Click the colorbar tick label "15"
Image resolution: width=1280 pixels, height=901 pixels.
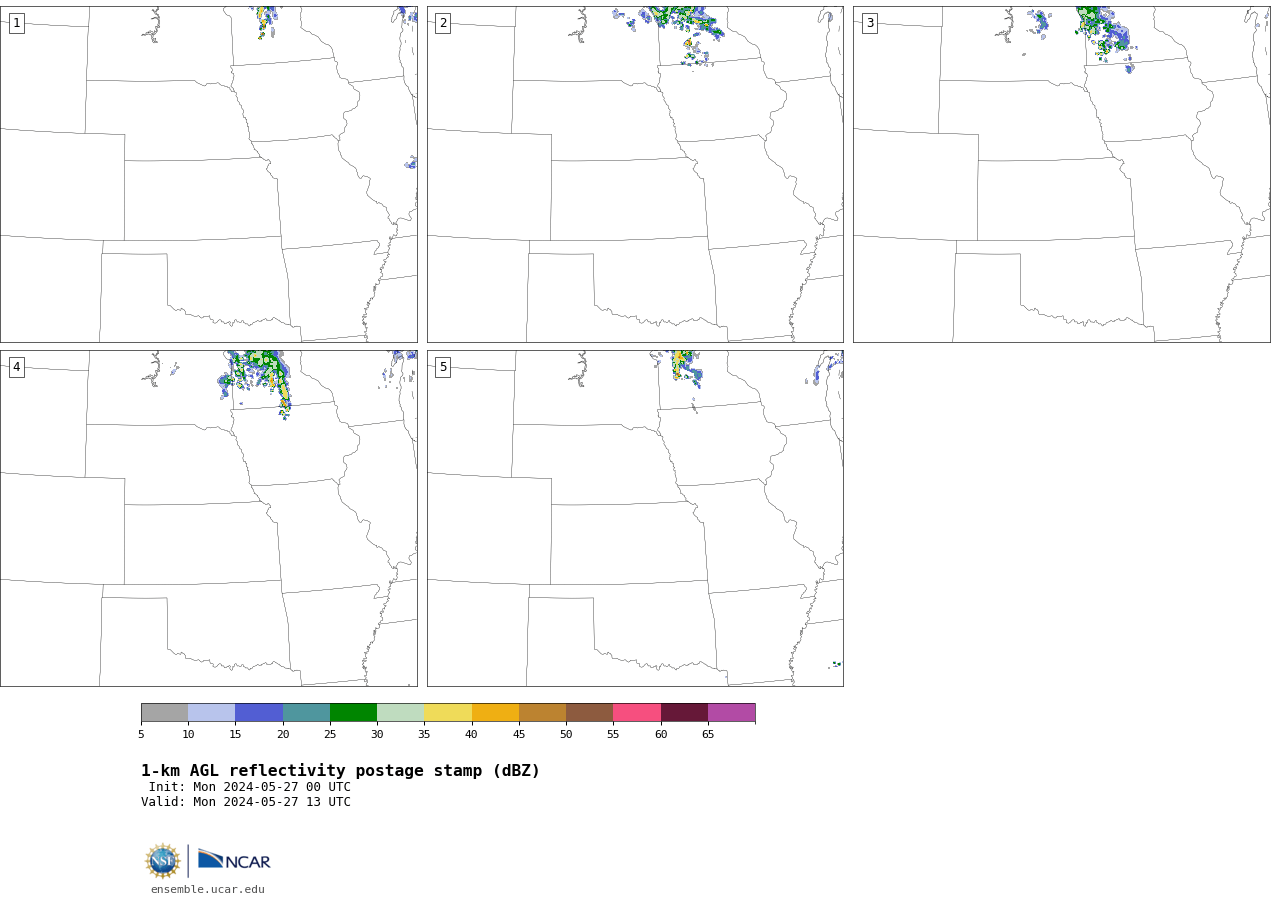click(235, 735)
